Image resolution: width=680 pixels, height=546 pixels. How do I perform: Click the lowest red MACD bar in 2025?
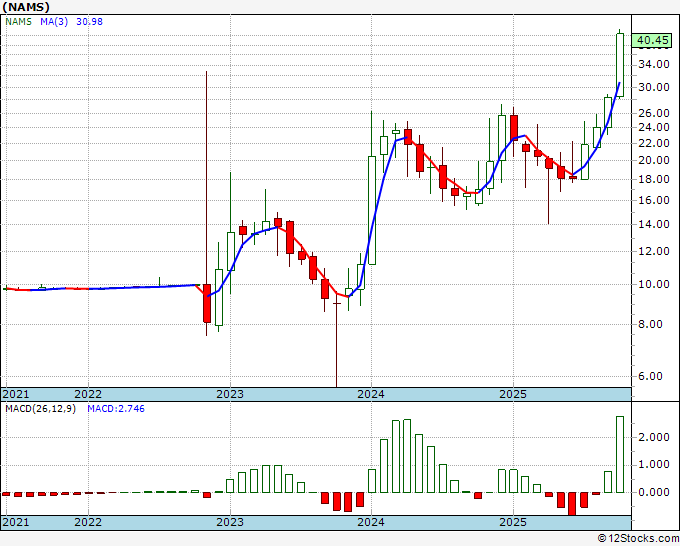(x=572, y=503)
